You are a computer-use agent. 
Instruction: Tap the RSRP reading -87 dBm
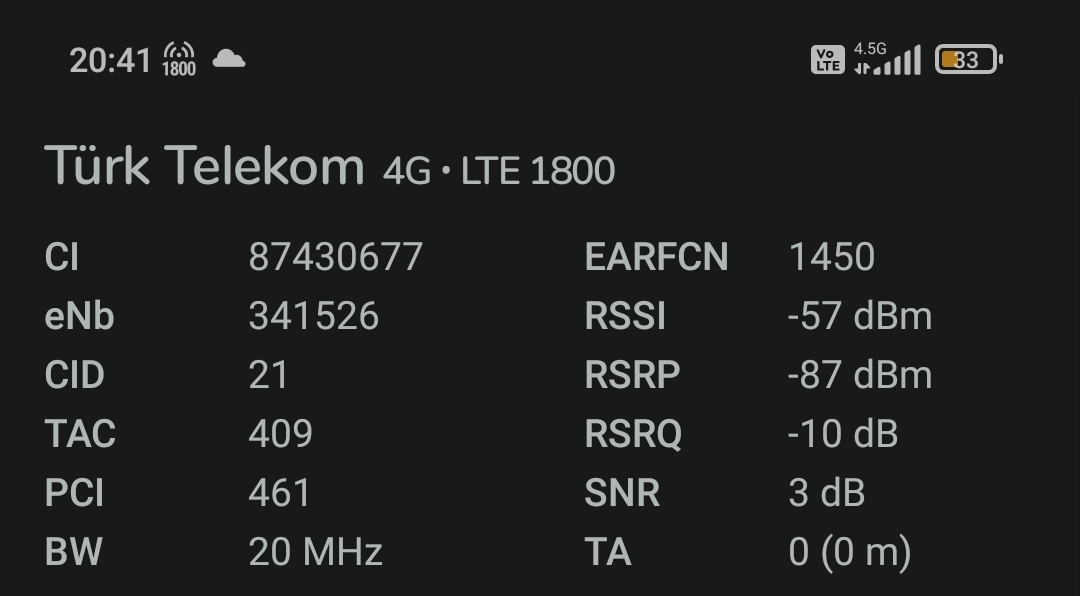tap(860, 375)
